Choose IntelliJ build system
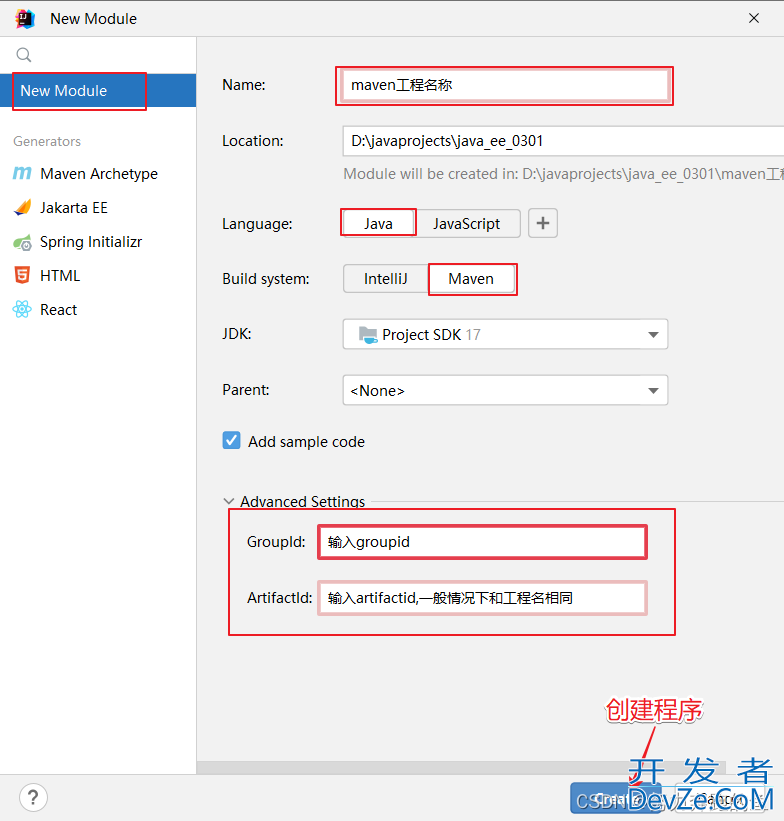The image size is (784, 821). coord(385,279)
